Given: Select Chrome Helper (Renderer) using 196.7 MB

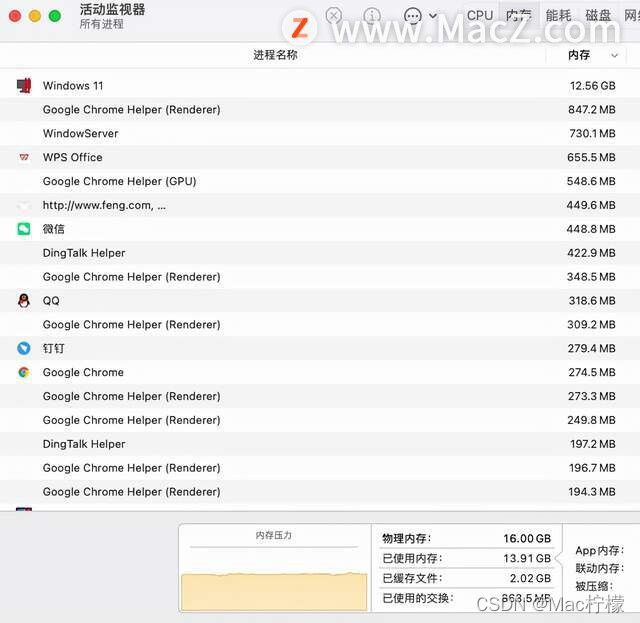Looking at the screenshot, I should (320, 468).
